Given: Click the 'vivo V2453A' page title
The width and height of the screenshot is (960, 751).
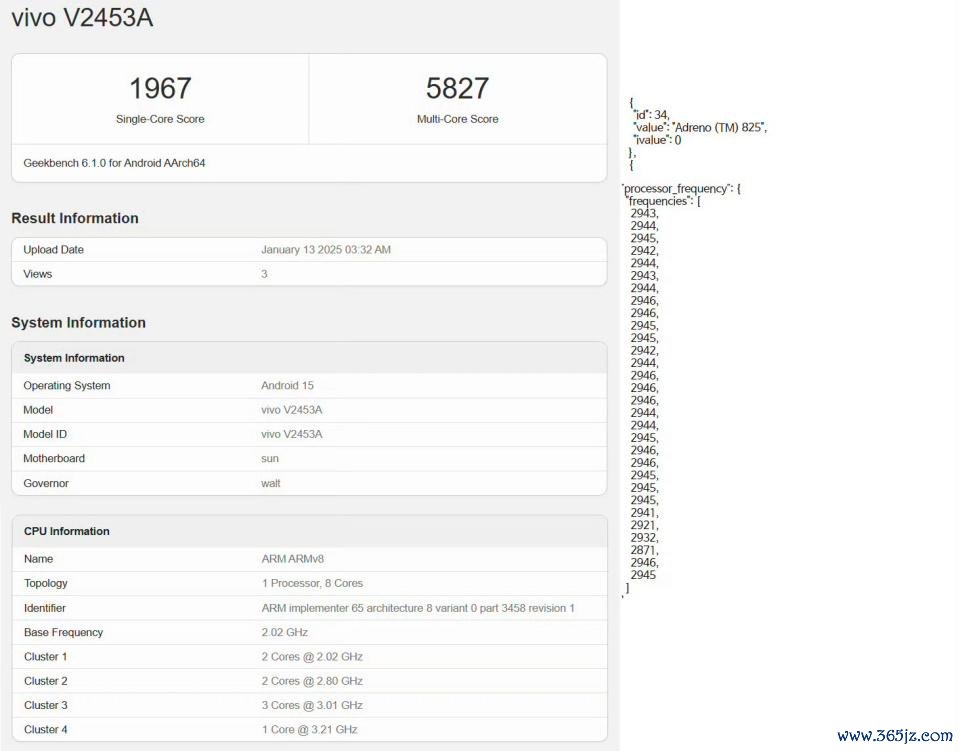Looking at the screenshot, I should 82,17.
